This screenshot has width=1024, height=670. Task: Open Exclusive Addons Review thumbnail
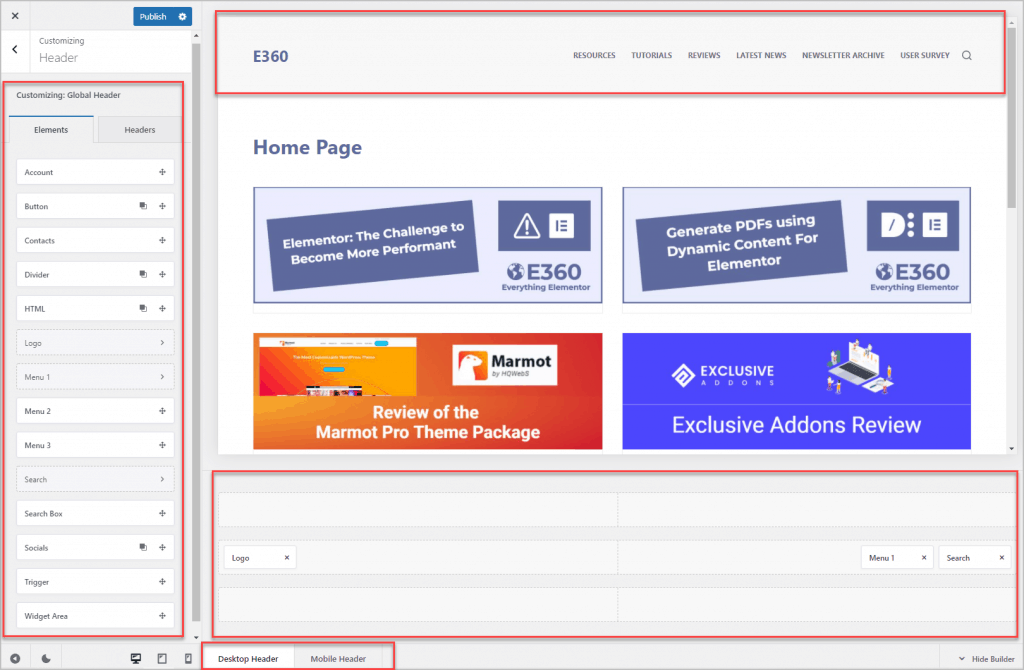pos(796,391)
